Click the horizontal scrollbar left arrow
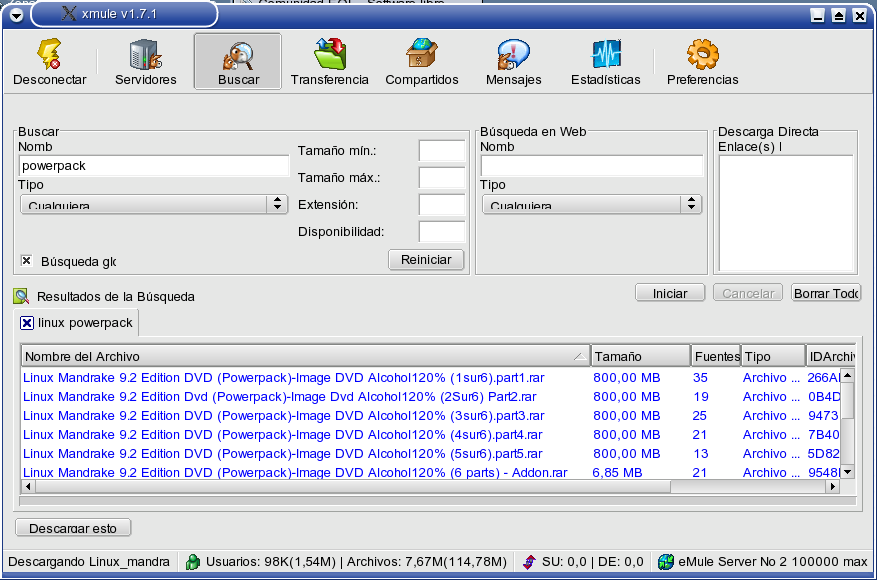Viewport: 877px width, 580px height. 28,487
